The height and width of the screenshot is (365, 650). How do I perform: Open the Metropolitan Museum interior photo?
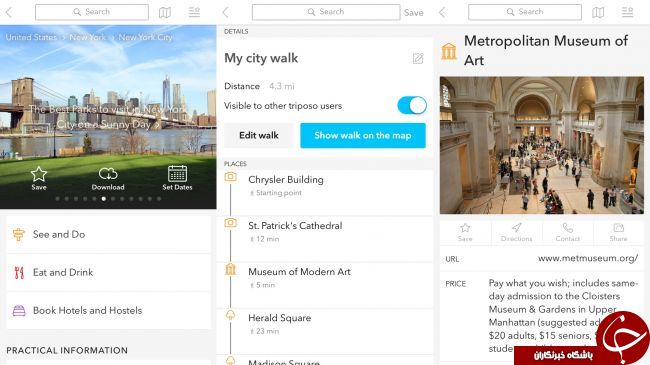pos(542,145)
